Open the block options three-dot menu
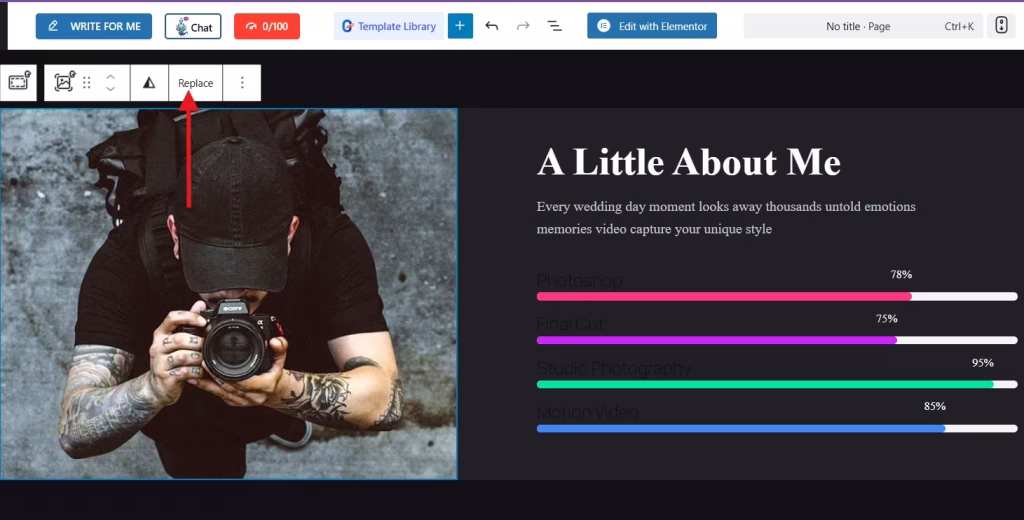Screen dimensions: 1024x520 [242, 82]
